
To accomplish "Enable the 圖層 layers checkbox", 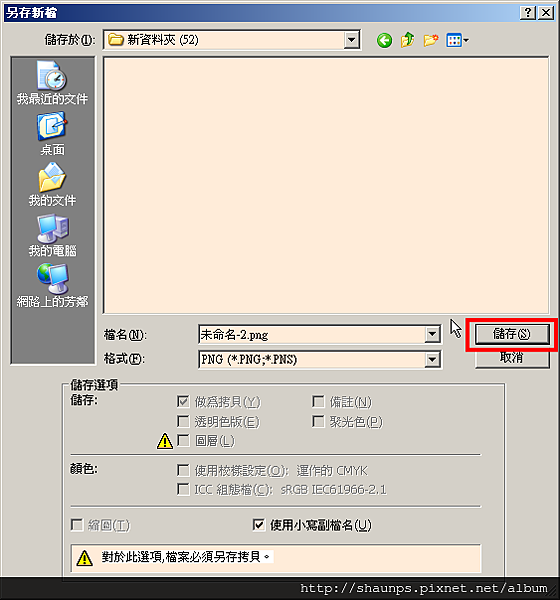I will click(183, 440).
